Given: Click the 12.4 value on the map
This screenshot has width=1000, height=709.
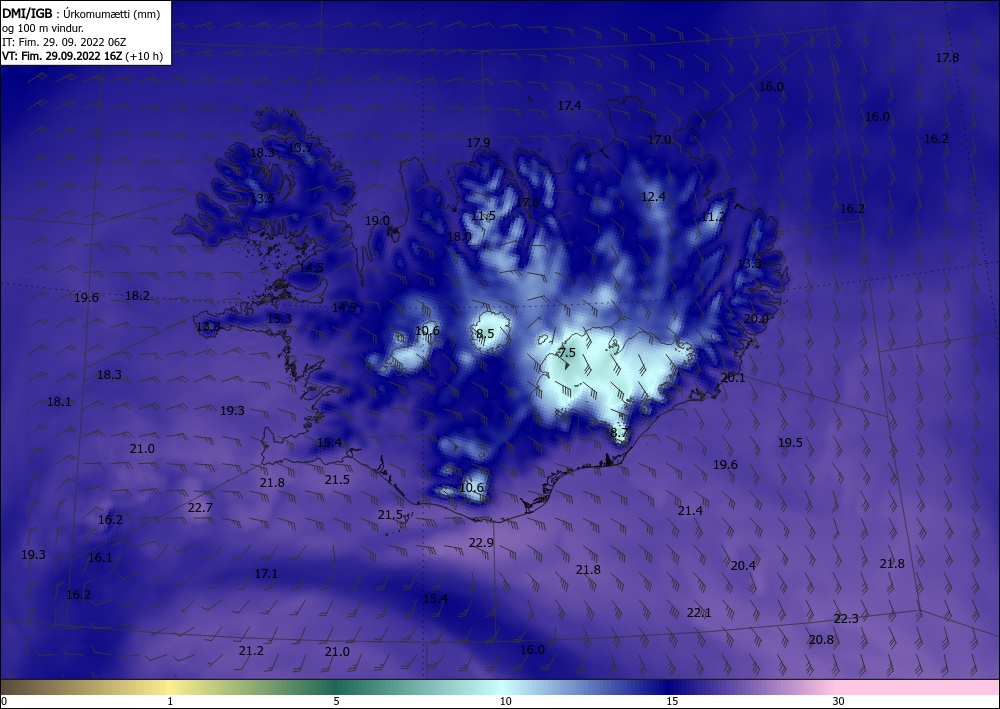Looking at the screenshot, I should coord(653,197).
